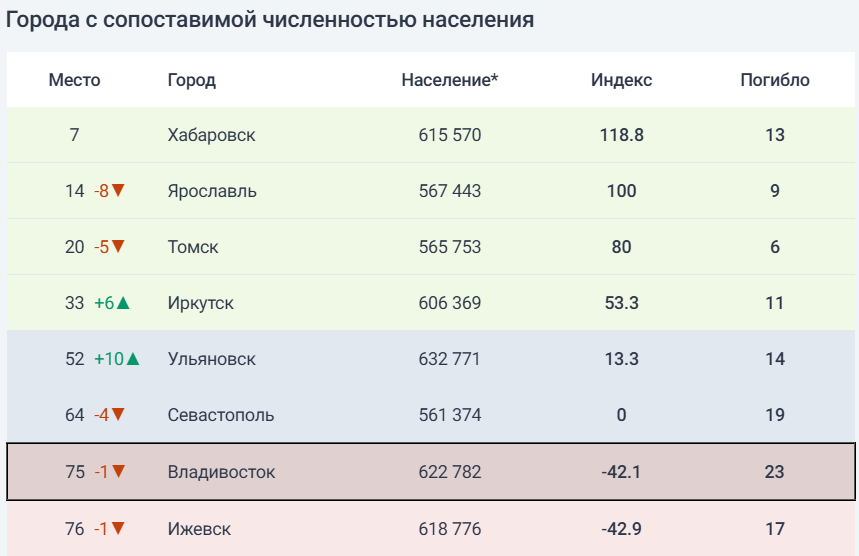
Task: Open the Ярославль city link
Action: [212, 191]
